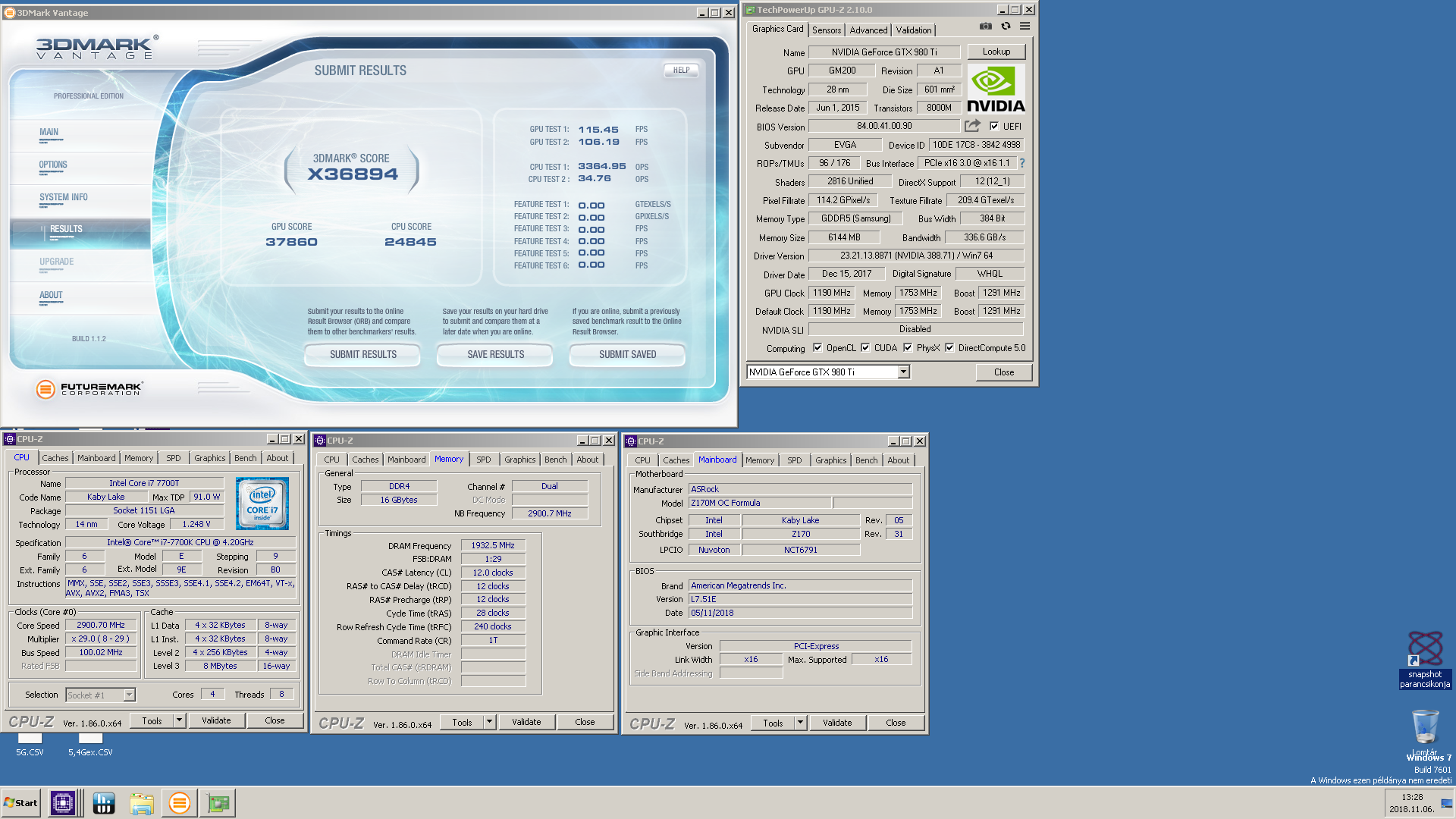Open the Recycle Bin (Lomtár) desktop icon
1456x819 pixels.
1425,733
